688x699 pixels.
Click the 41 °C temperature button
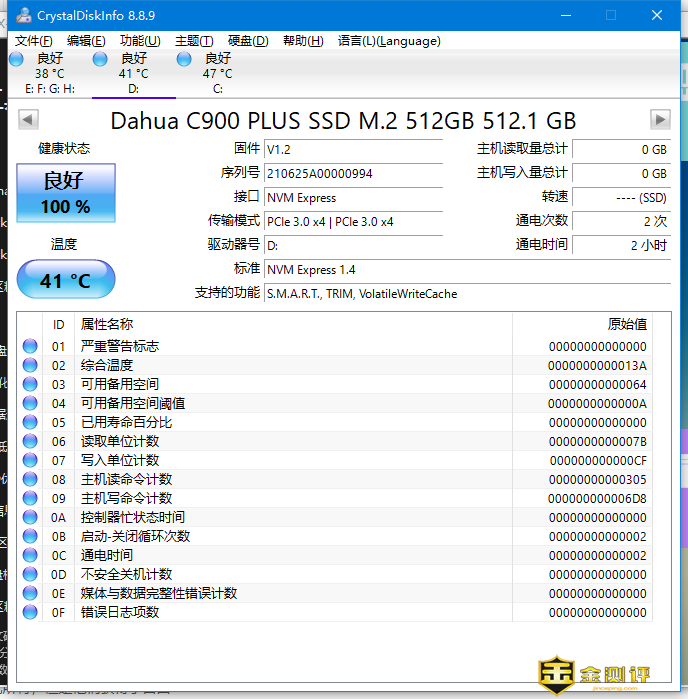coord(66,281)
